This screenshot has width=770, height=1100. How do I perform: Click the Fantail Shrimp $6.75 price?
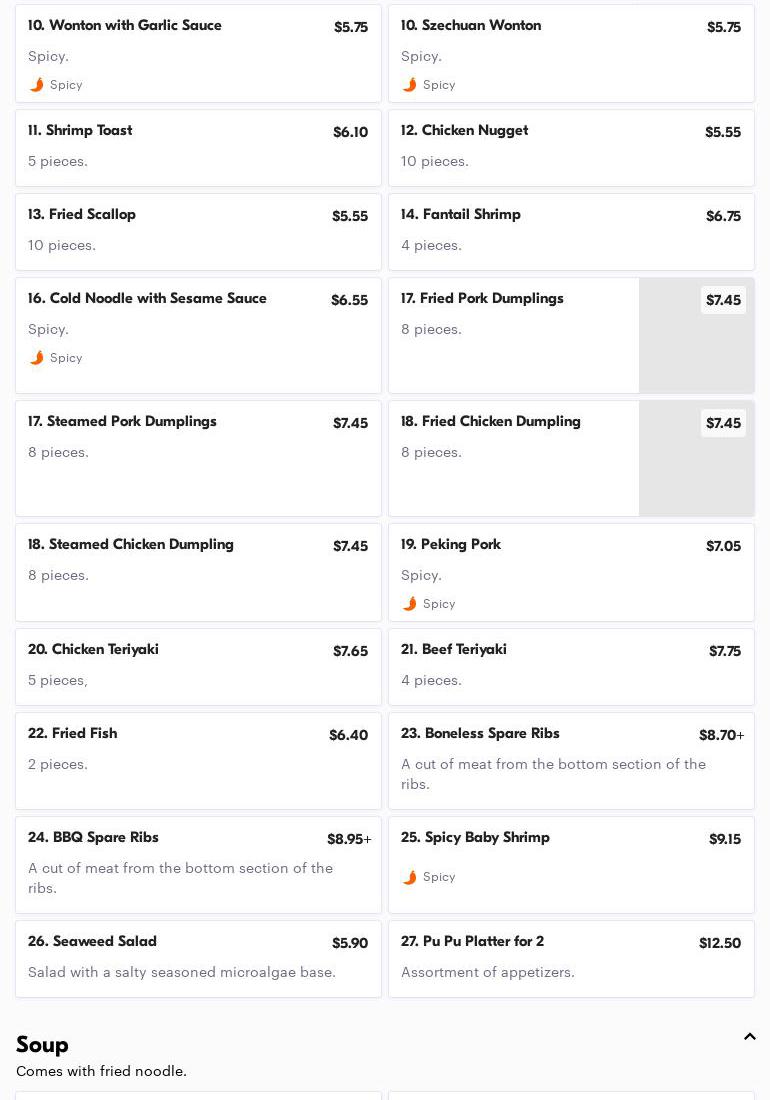click(723, 216)
